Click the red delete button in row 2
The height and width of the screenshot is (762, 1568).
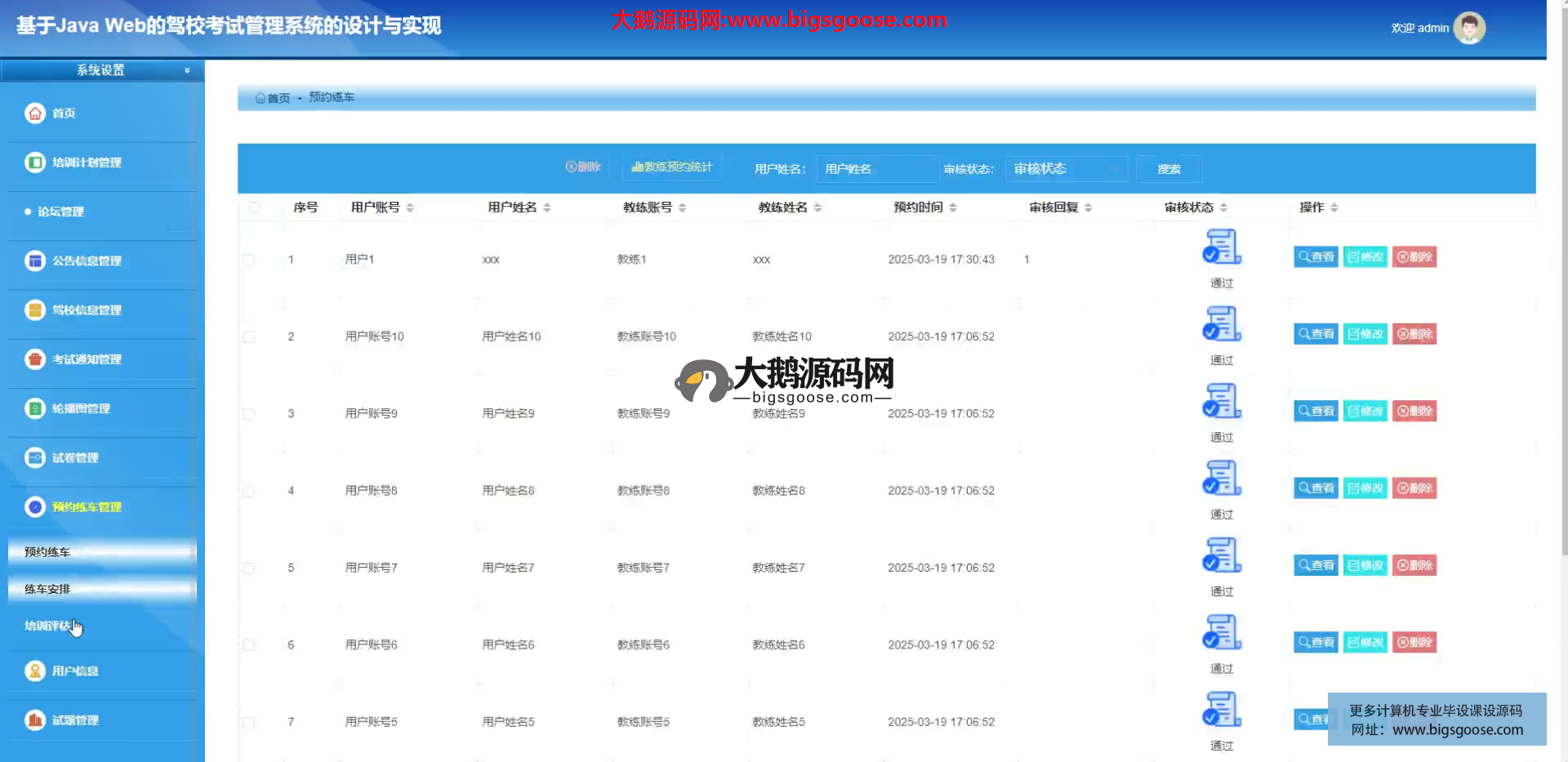pos(1414,334)
